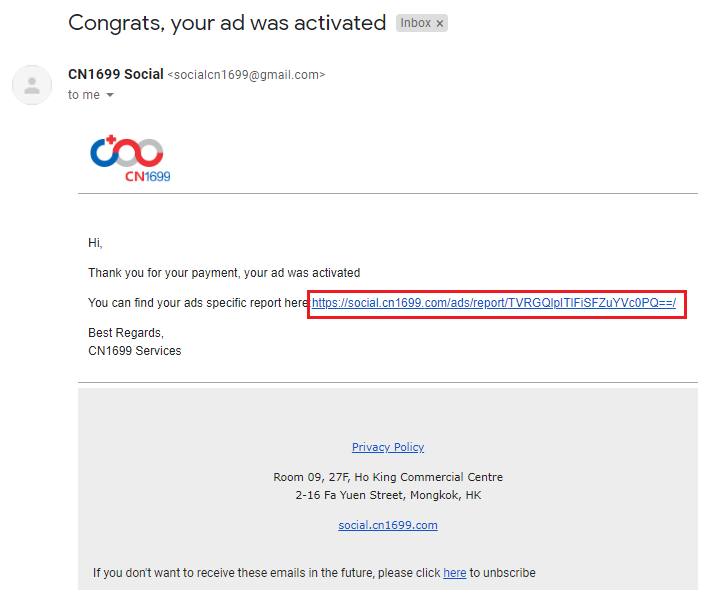718x613 pixels.
Task: Click the CN1699 logo image
Action: pos(131,160)
